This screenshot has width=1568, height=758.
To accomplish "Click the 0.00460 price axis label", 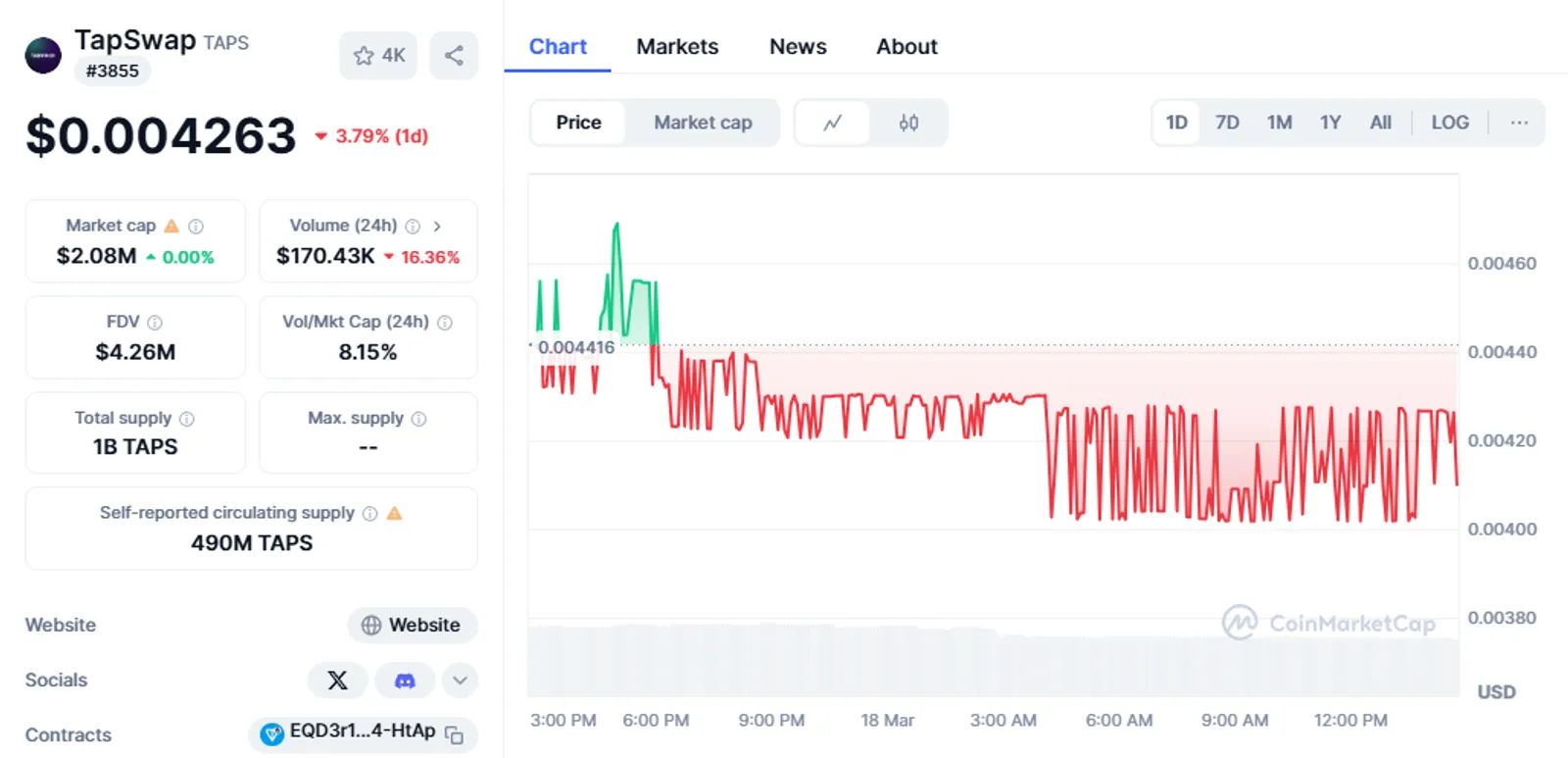I will (1501, 263).
